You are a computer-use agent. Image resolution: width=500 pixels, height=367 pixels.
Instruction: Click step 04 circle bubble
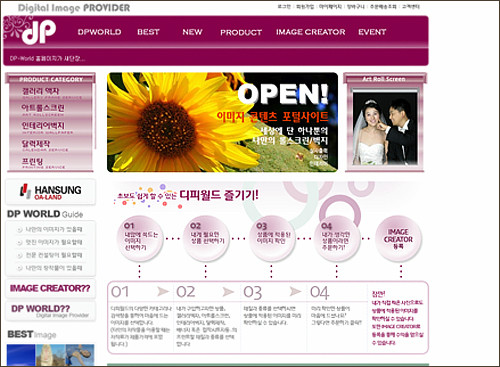click(337, 239)
